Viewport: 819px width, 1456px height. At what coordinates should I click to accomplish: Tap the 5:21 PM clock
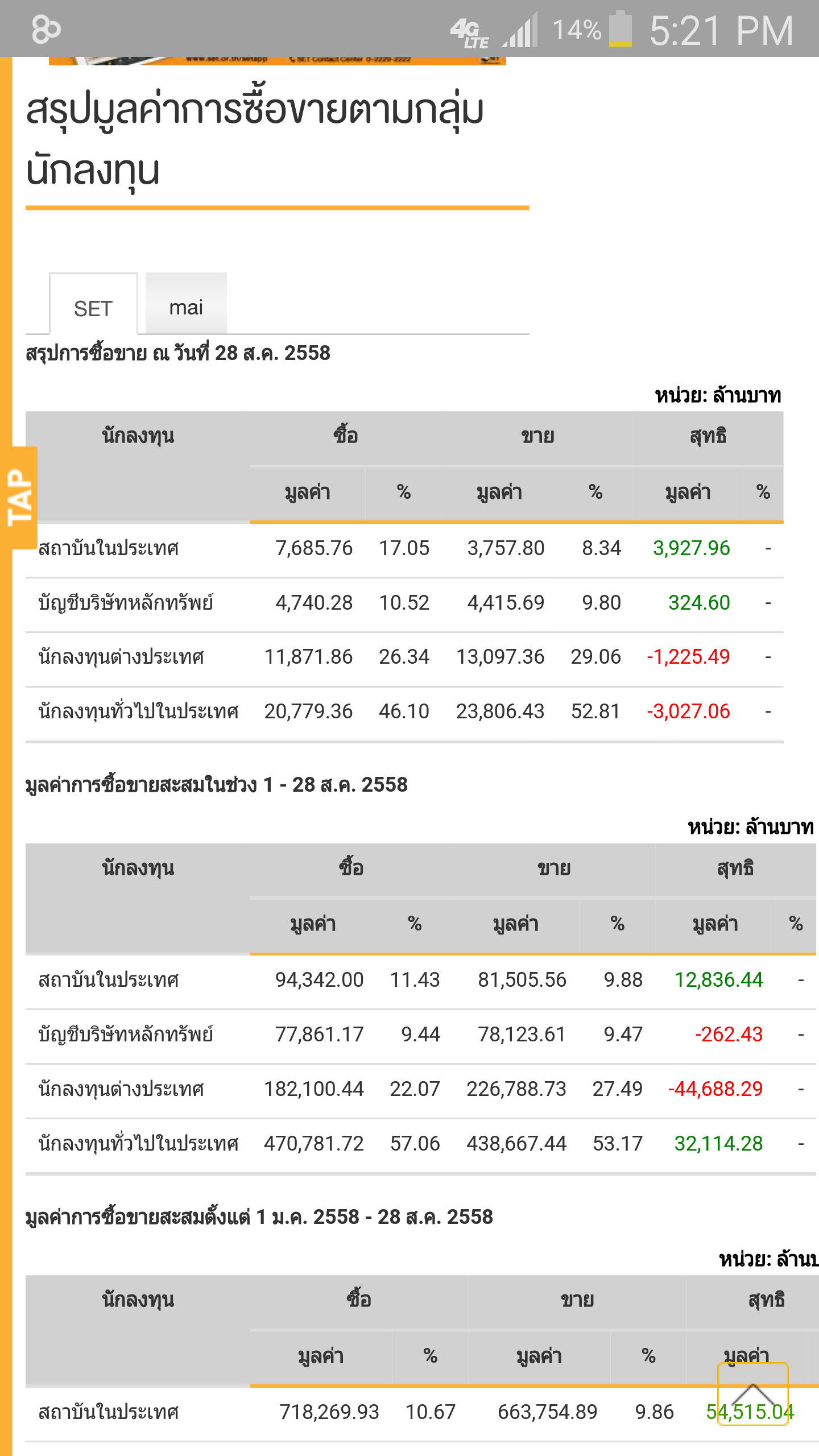tap(721, 31)
